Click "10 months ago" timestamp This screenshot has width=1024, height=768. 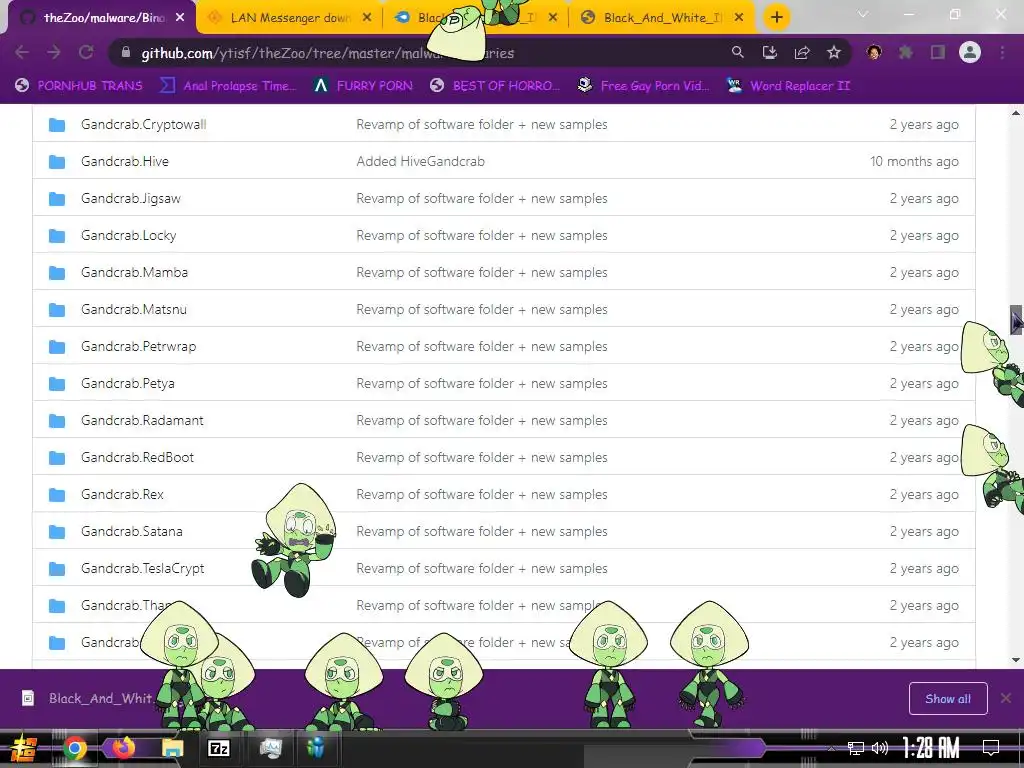point(914,161)
